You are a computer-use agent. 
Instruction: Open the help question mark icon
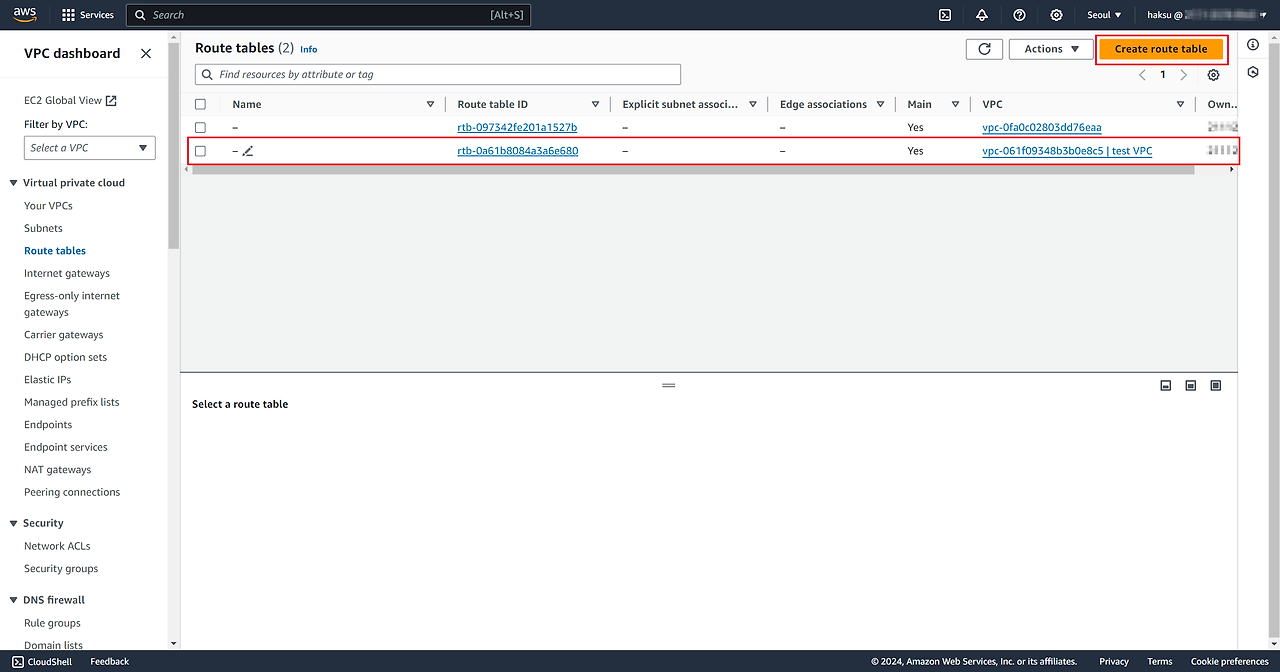tap(1019, 15)
